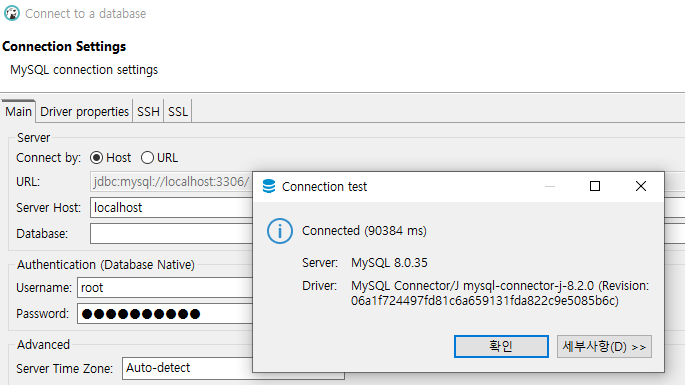
Task: Expand details with 세부사항(D) >> button
Action: (604, 347)
